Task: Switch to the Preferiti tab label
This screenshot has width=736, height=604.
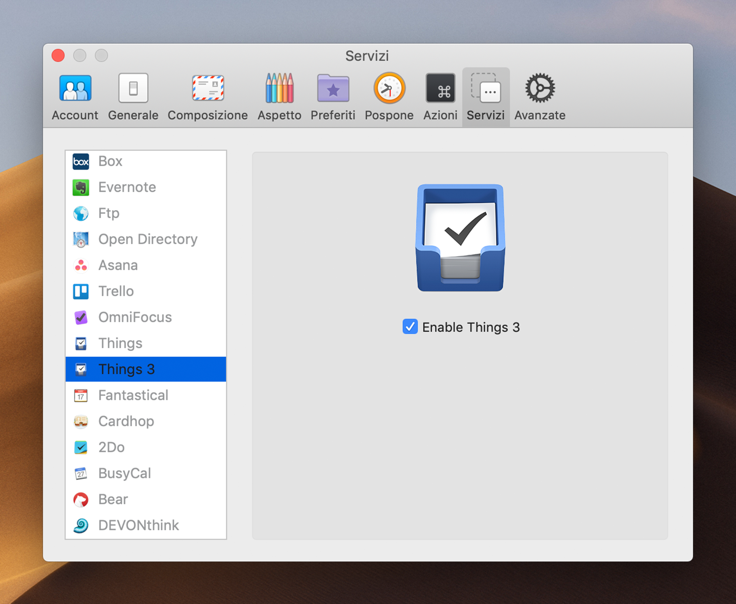Action: [x=333, y=115]
